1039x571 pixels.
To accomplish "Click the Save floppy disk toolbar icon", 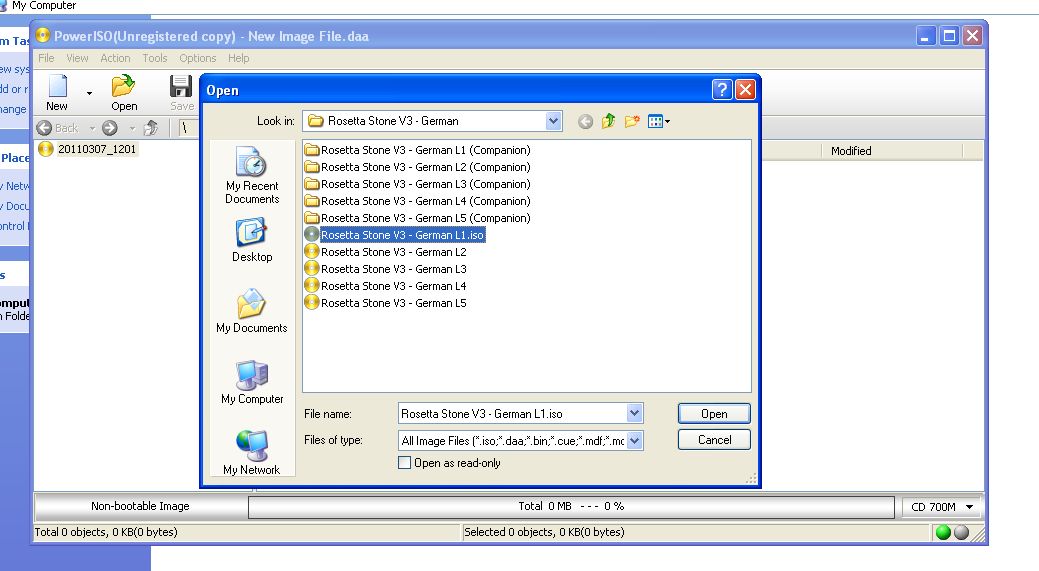I will pos(181,91).
